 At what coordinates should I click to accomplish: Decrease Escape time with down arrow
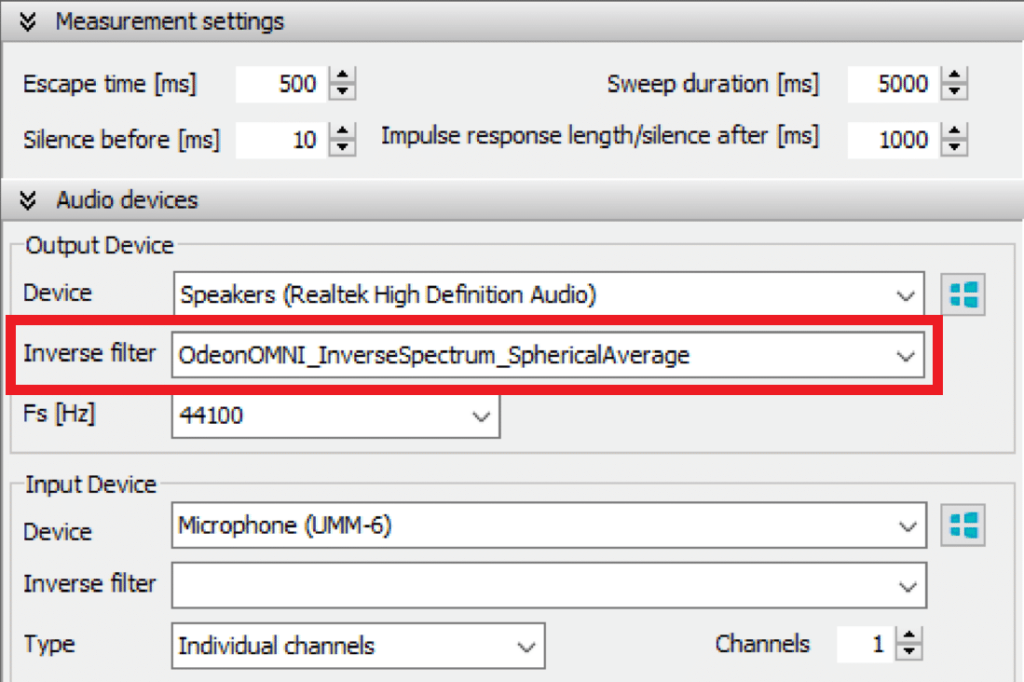tap(343, 92)
